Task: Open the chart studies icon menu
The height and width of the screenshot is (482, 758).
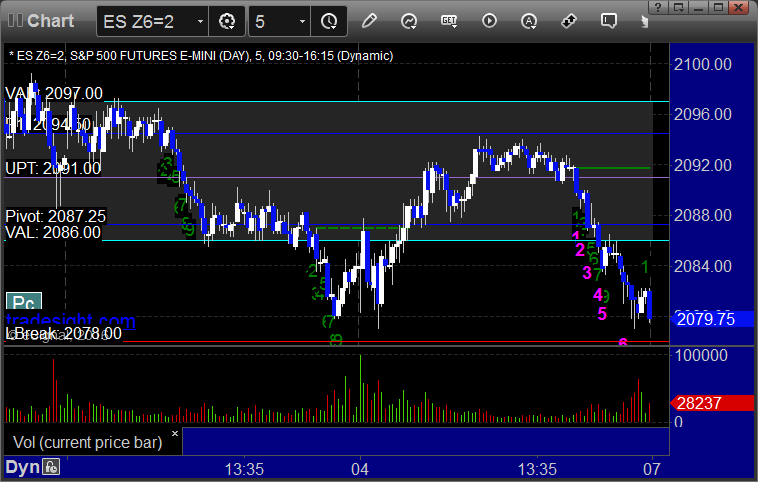Action: point(409,21)
